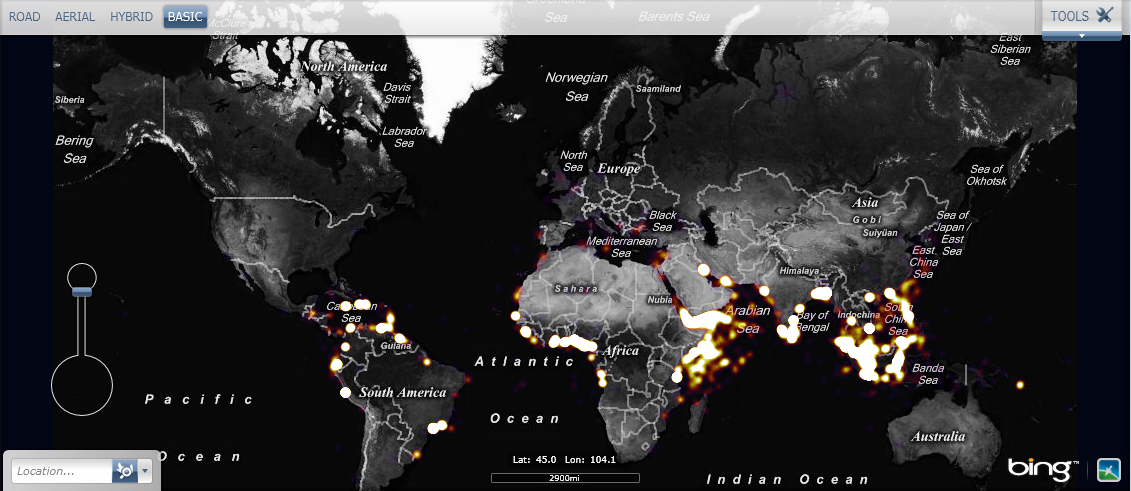Click the zoom slider vertical track

82,324
